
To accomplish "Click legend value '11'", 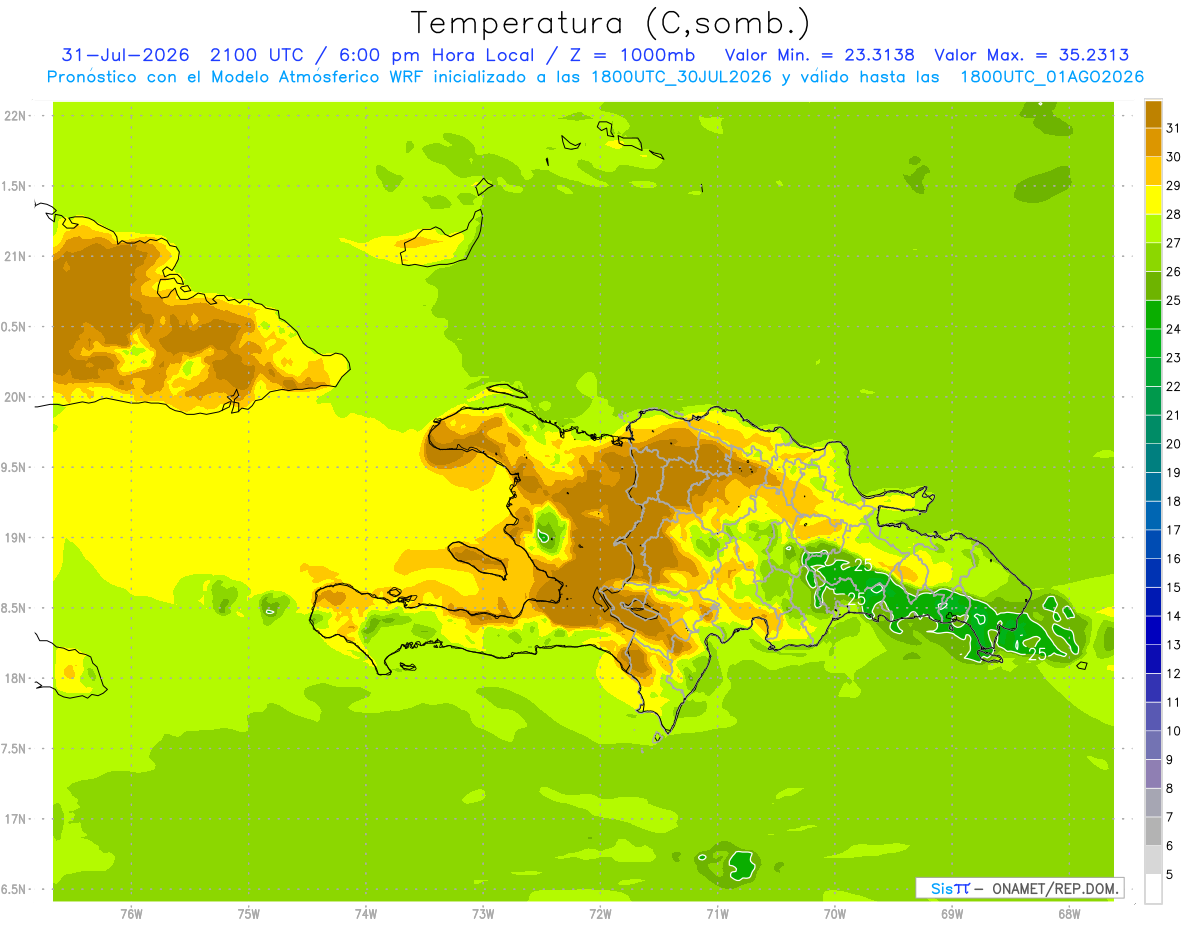I will [1174, 702].
